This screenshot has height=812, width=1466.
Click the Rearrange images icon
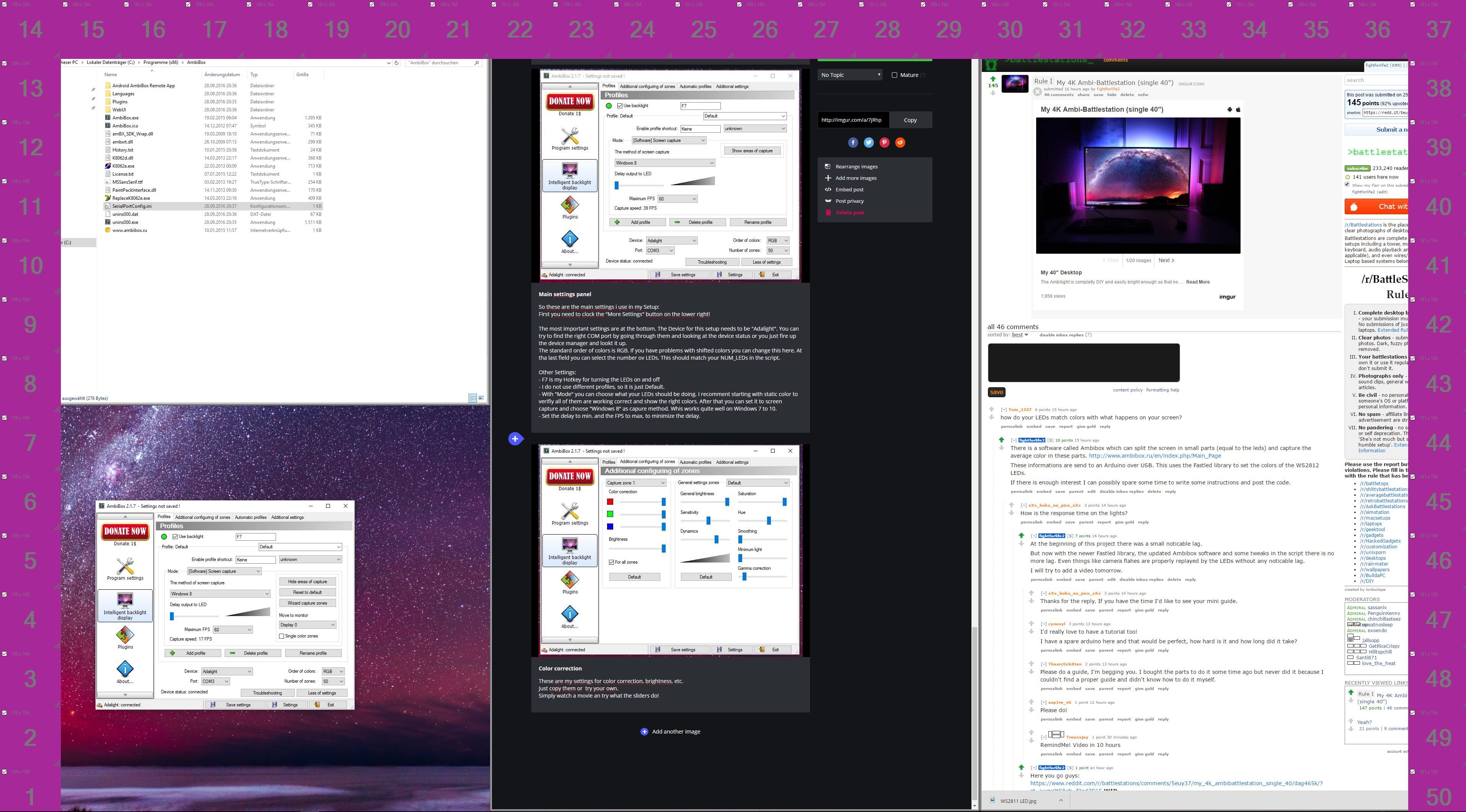pos(828,167)
